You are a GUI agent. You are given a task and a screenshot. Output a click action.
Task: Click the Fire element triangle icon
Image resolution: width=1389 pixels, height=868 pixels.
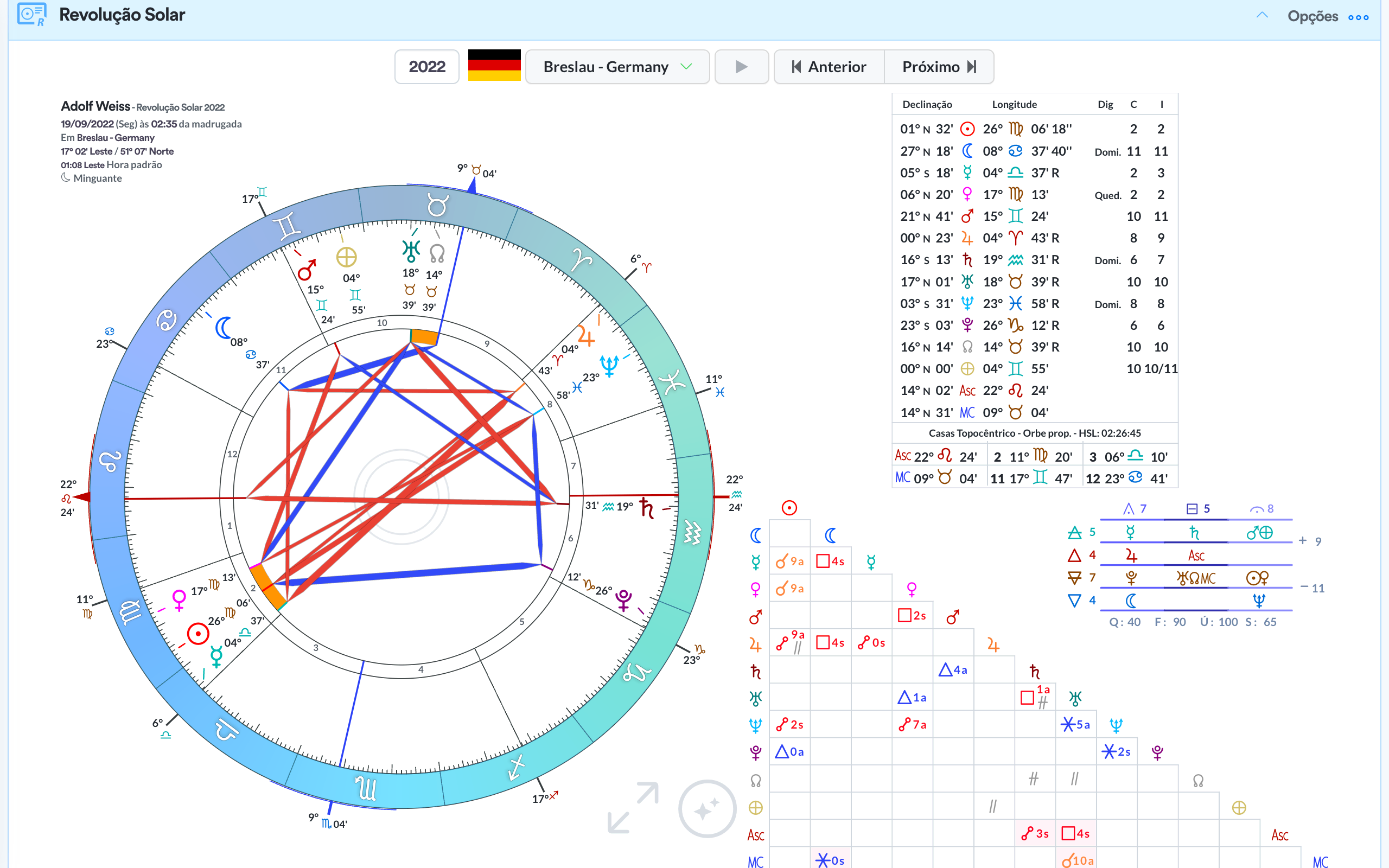click(1074, 555)
